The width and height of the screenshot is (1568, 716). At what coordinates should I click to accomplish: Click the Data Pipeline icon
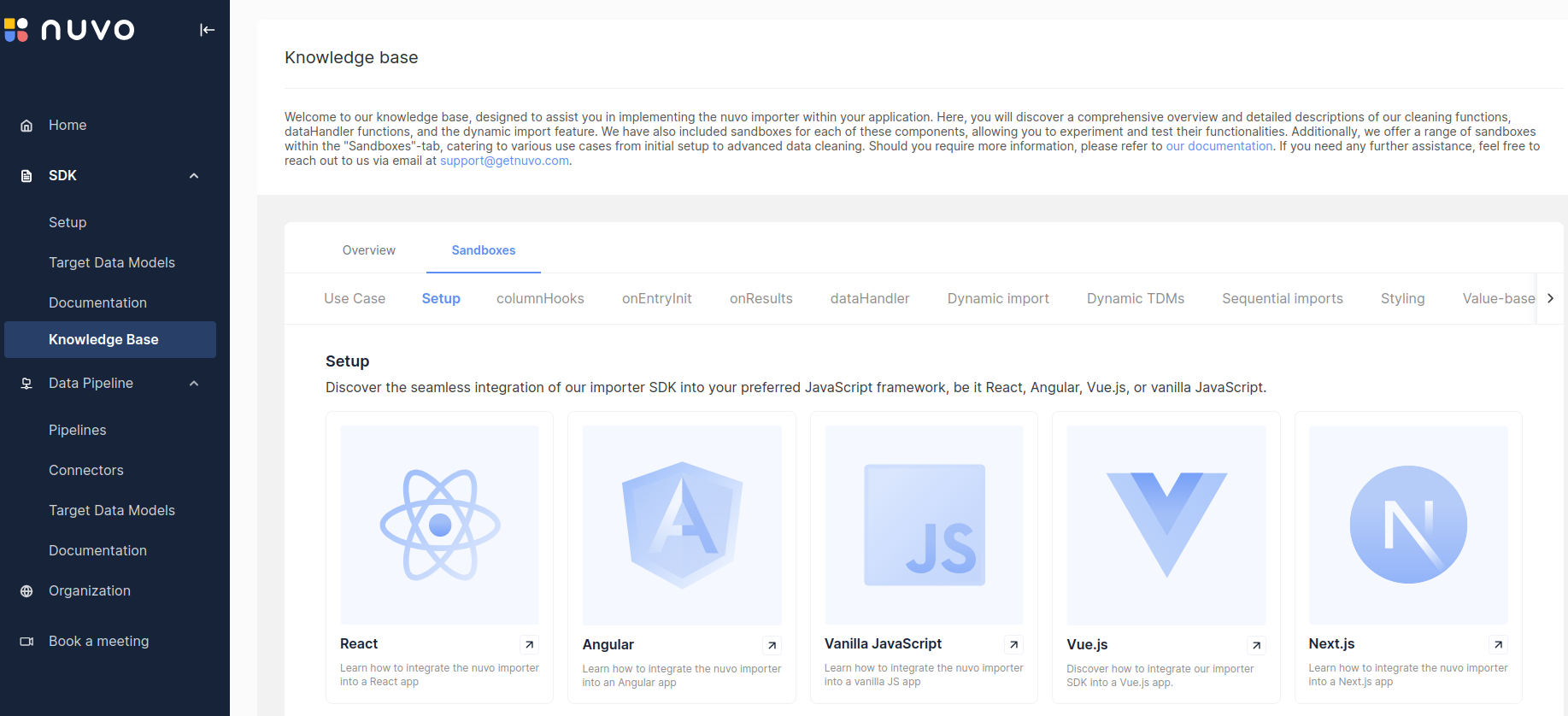(x=26, y=384)
